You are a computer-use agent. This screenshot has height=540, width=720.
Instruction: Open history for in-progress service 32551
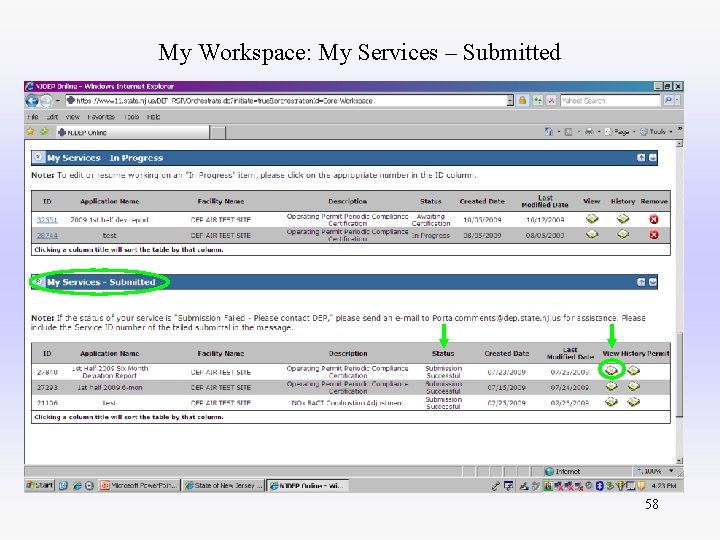[623, 219]
